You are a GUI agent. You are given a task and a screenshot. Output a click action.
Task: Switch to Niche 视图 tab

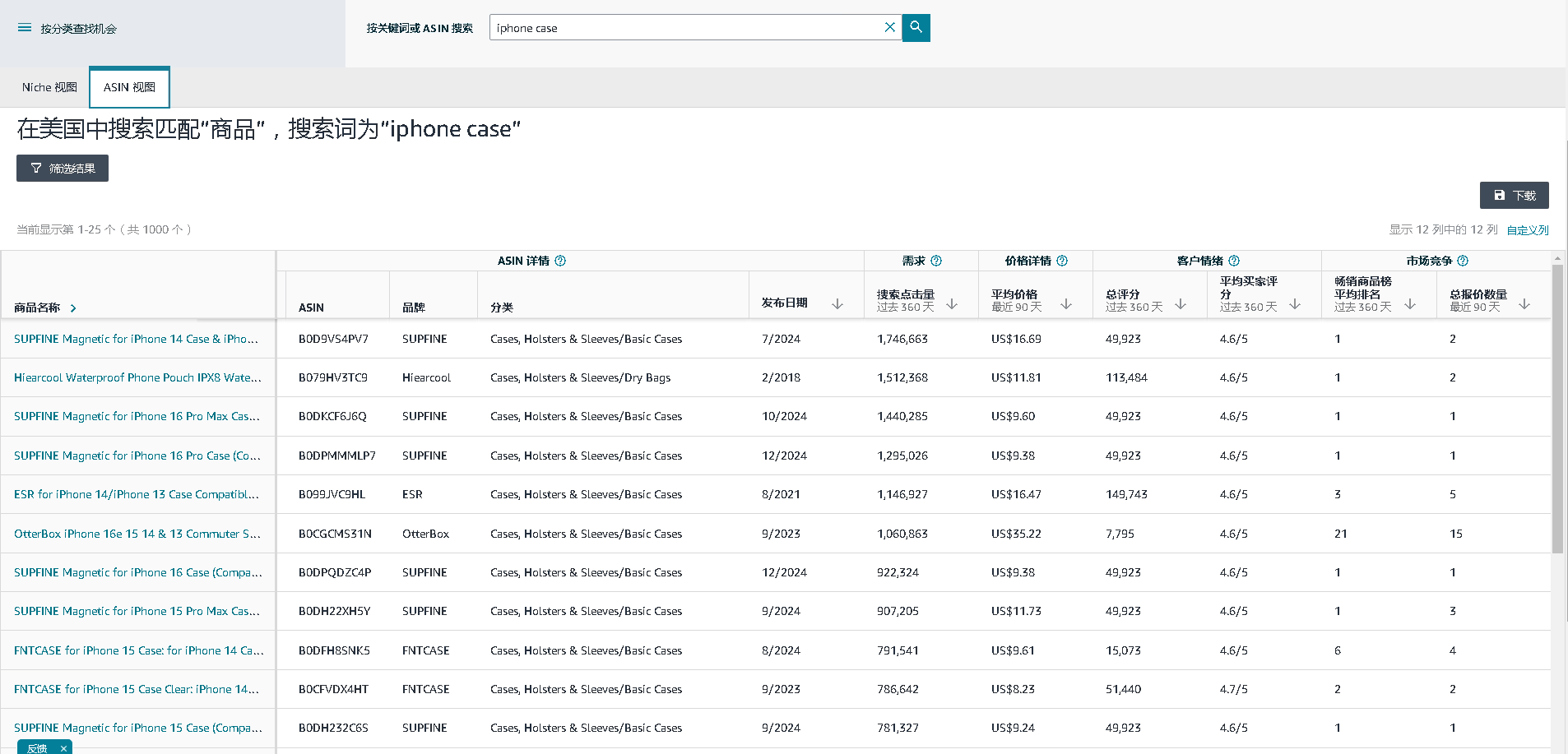tap(49, 87)
